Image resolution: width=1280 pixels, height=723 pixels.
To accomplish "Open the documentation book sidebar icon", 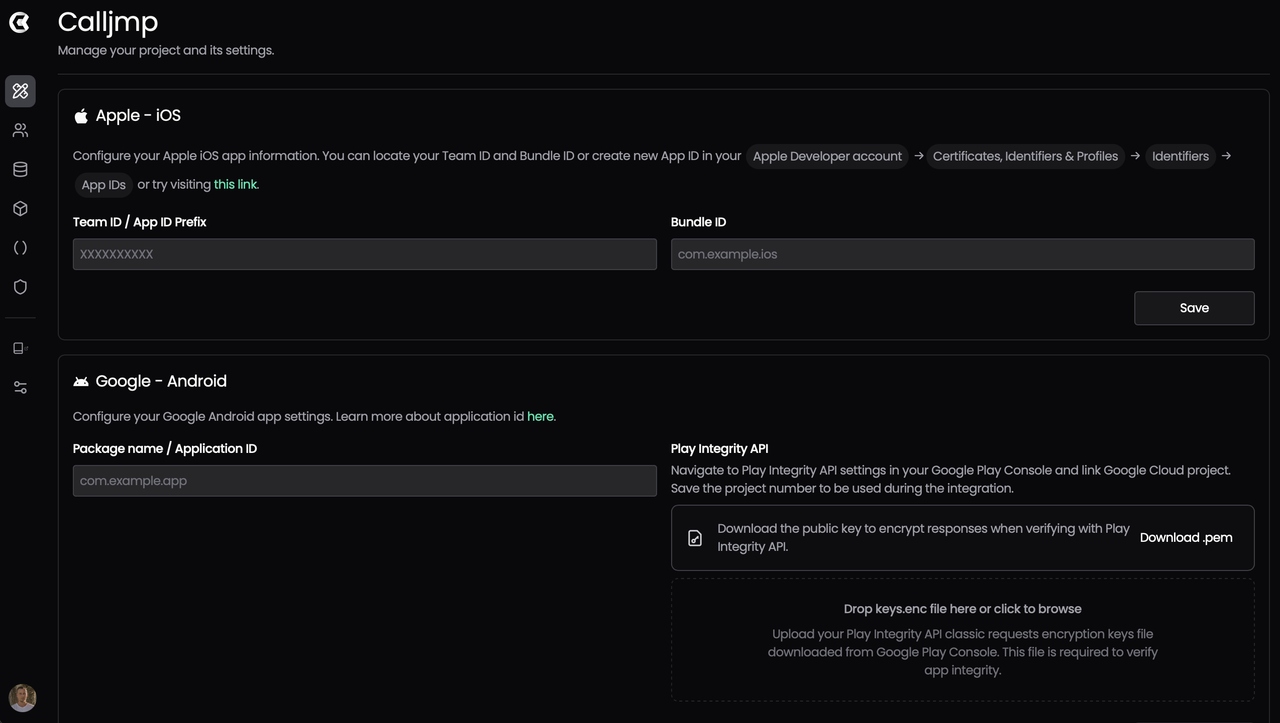I will [20, 348].
